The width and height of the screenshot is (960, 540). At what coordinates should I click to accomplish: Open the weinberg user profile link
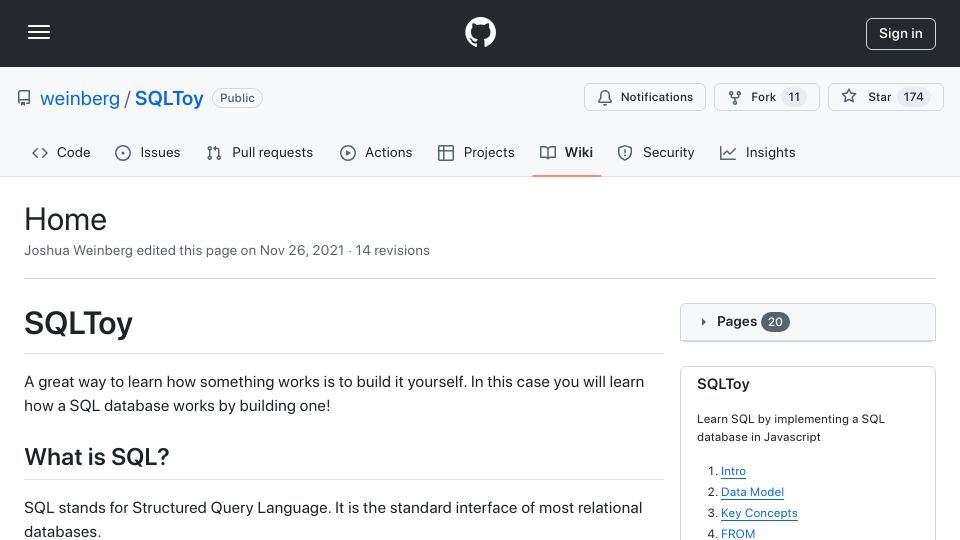pos(80,98)
